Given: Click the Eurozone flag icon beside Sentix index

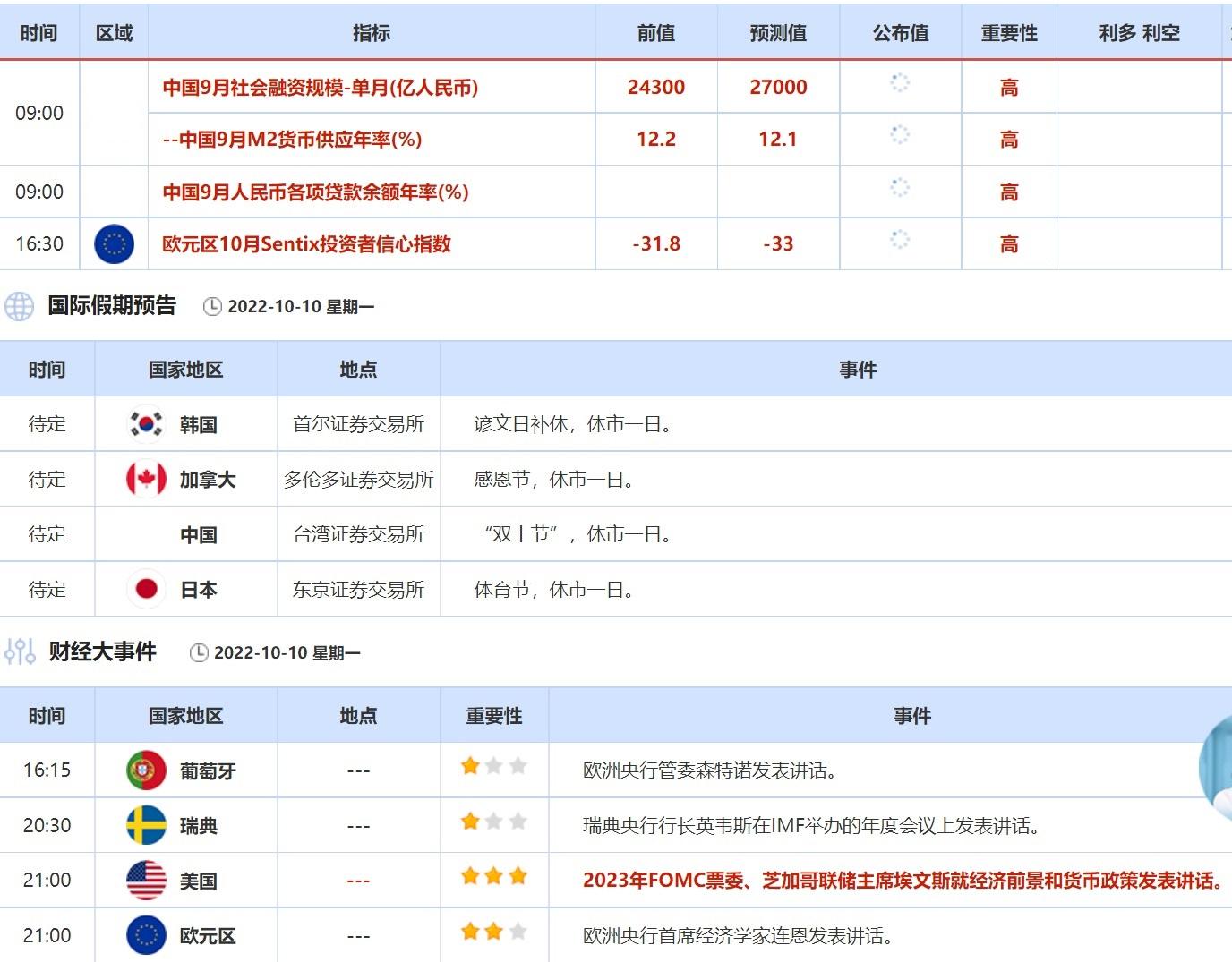Looking at the screenshot, I should tap(114, 244).
